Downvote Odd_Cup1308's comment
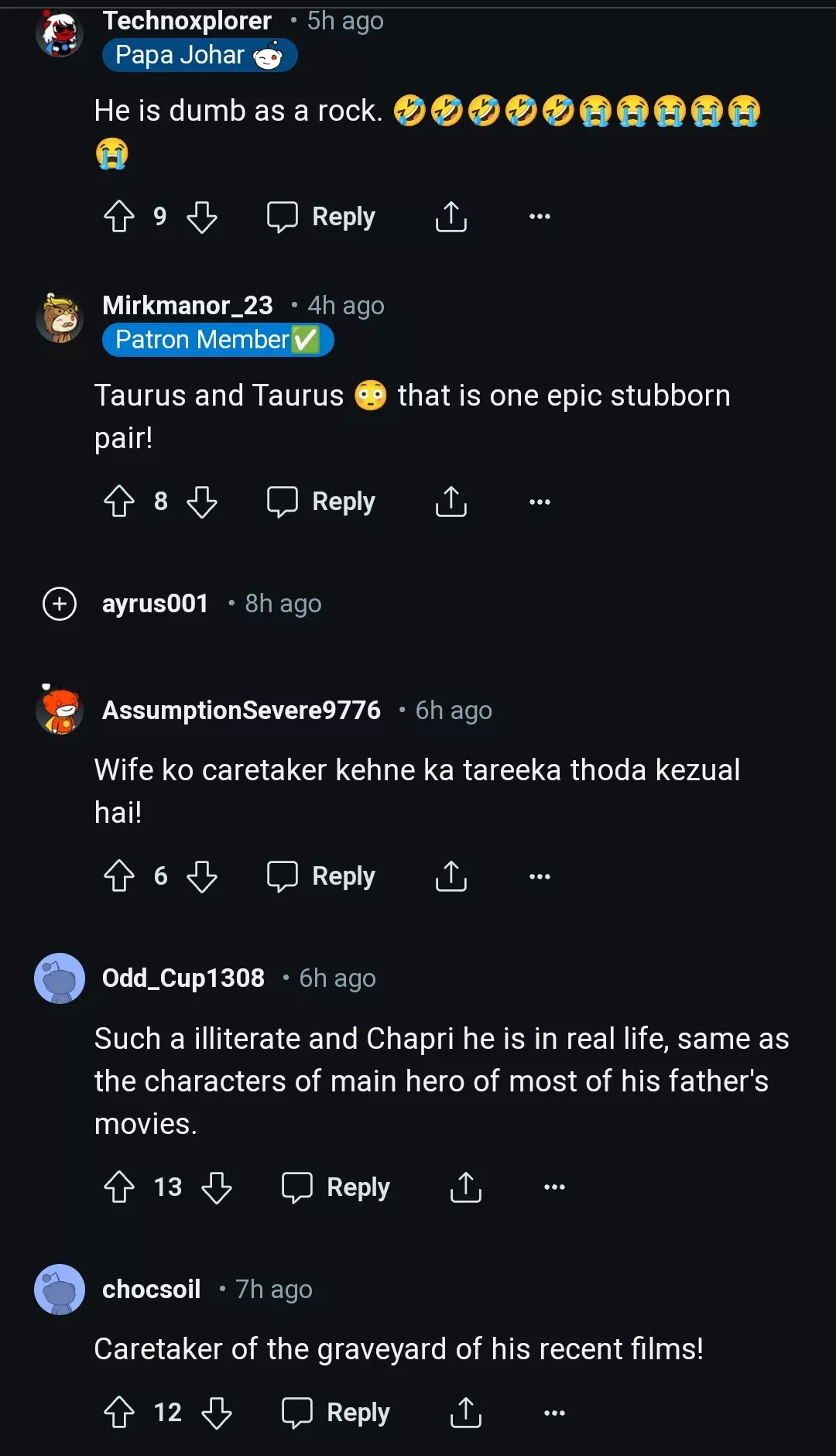 pyautogui.click(x=217, y=1187)
